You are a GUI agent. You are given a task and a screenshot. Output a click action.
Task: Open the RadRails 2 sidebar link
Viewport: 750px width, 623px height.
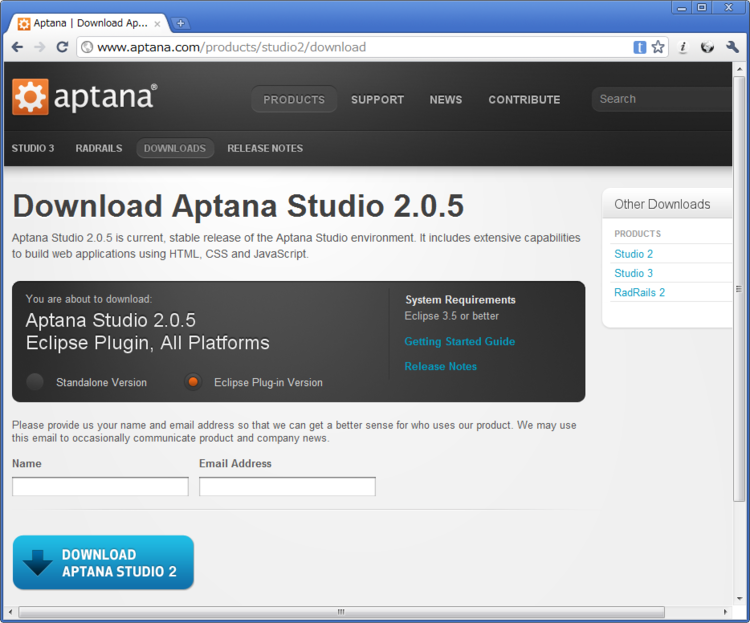pyautogui.click(x=640, y=292)
